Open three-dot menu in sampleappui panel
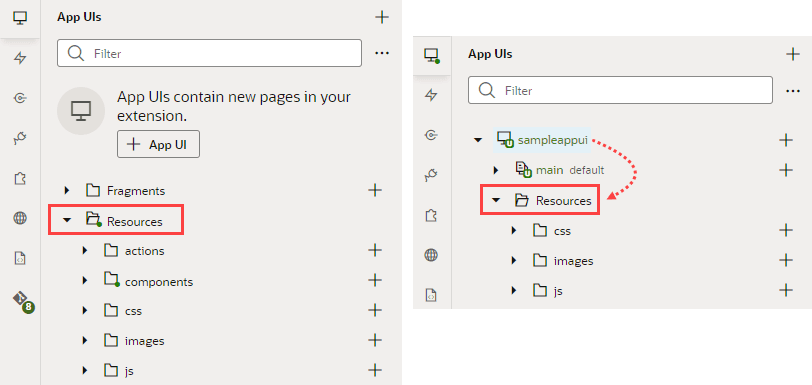Image resolution: width=812 pixels, height=385 pixels. click(793, 91)
